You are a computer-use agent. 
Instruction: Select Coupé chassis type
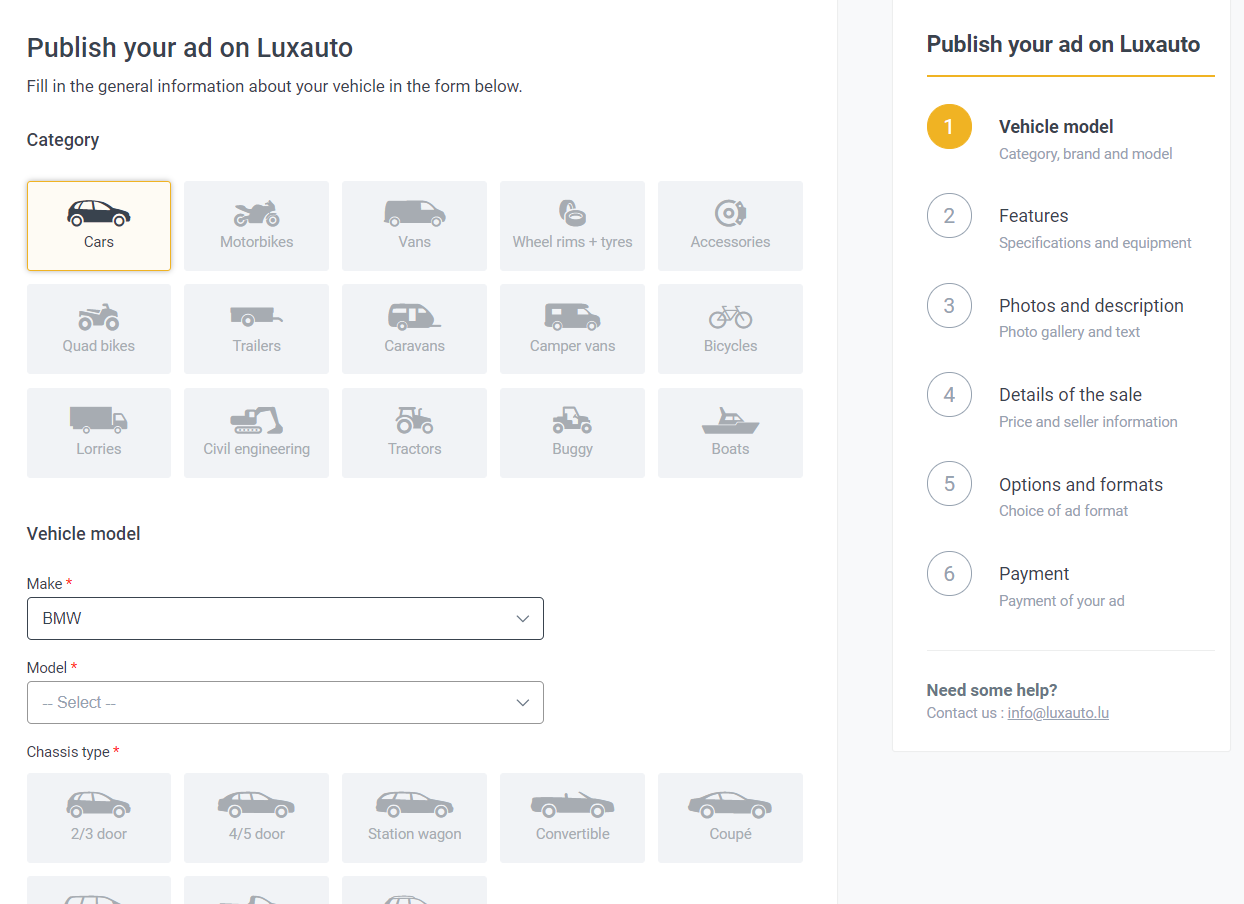coord(730,818)
